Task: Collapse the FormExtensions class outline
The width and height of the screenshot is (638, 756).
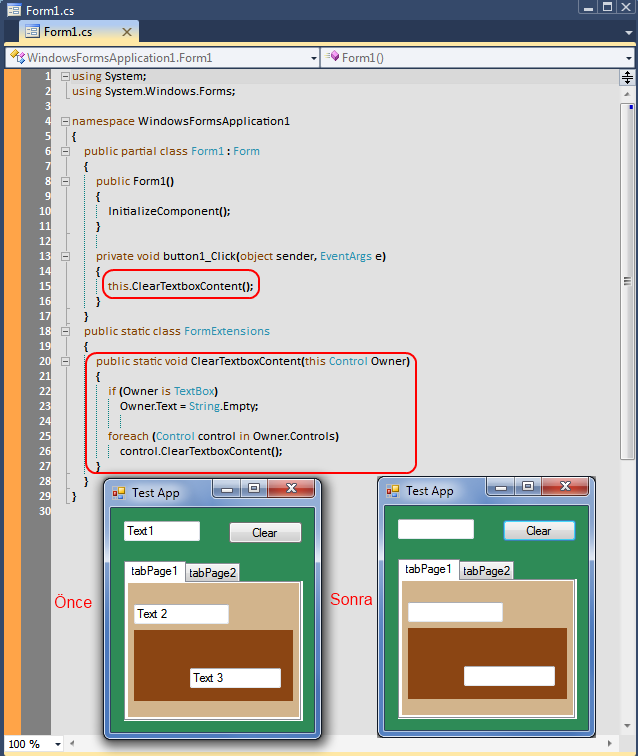Action: (65, 331)
